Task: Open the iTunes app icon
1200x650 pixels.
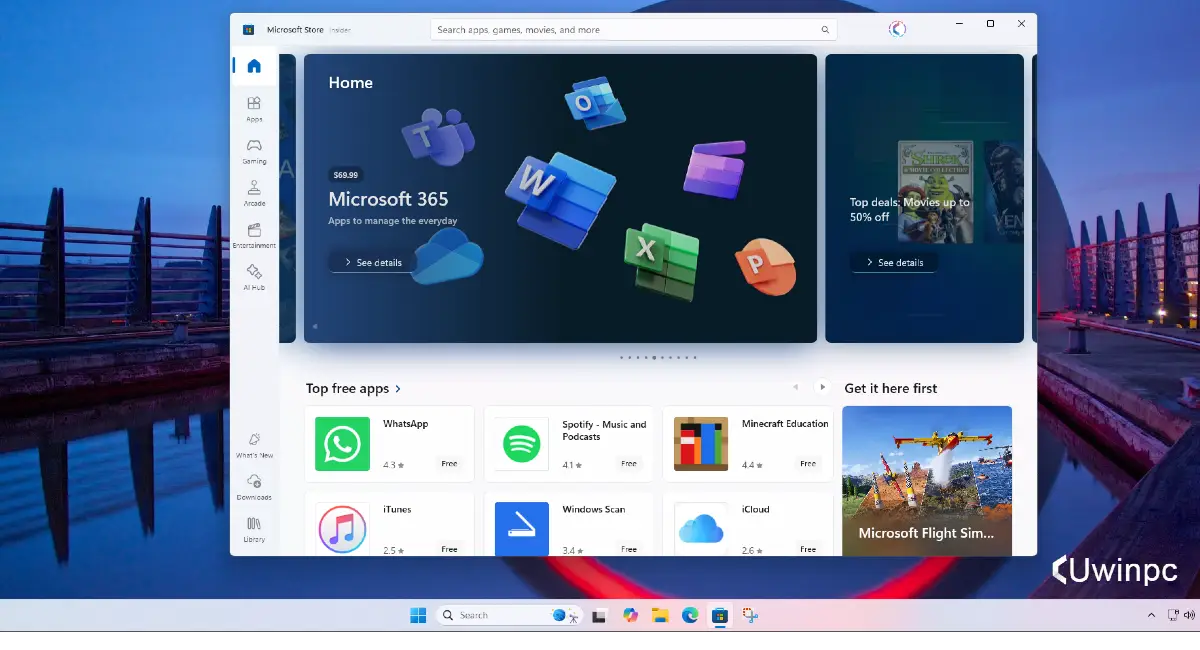Action: pyautogui.click(x=342, y=529)
